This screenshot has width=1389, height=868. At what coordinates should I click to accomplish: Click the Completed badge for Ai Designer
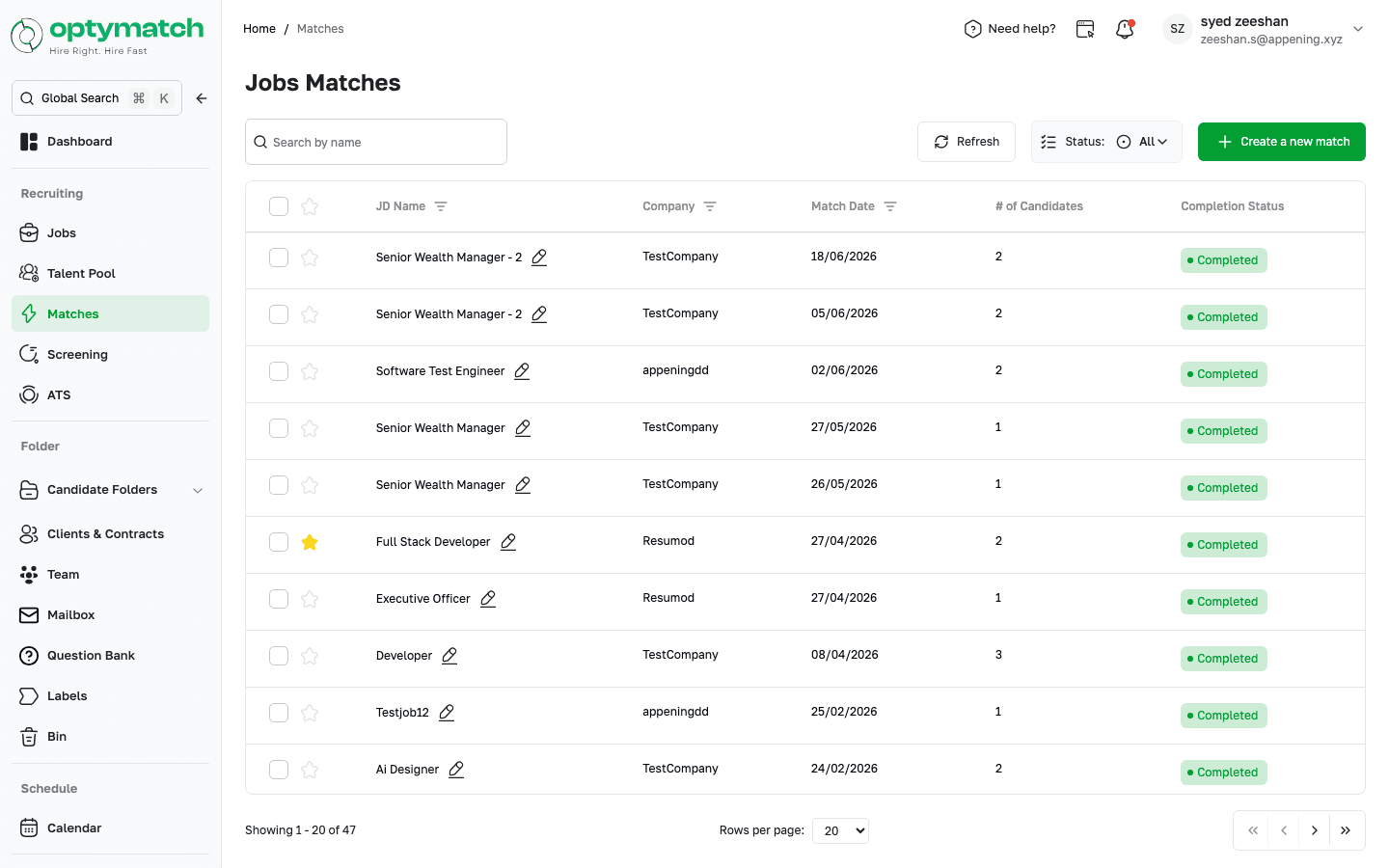click(x=1223, y=773)
